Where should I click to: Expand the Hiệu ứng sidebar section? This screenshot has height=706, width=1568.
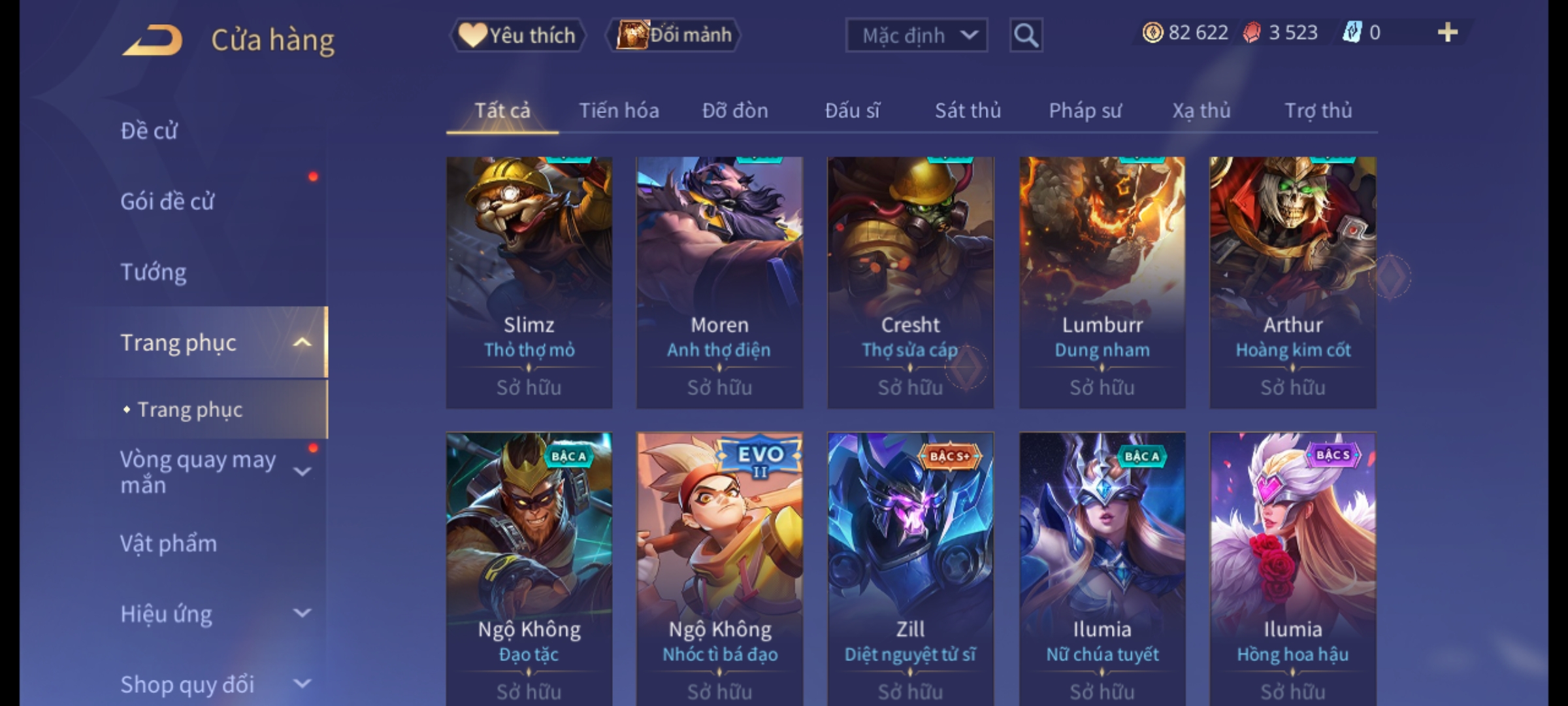point(302,613)
